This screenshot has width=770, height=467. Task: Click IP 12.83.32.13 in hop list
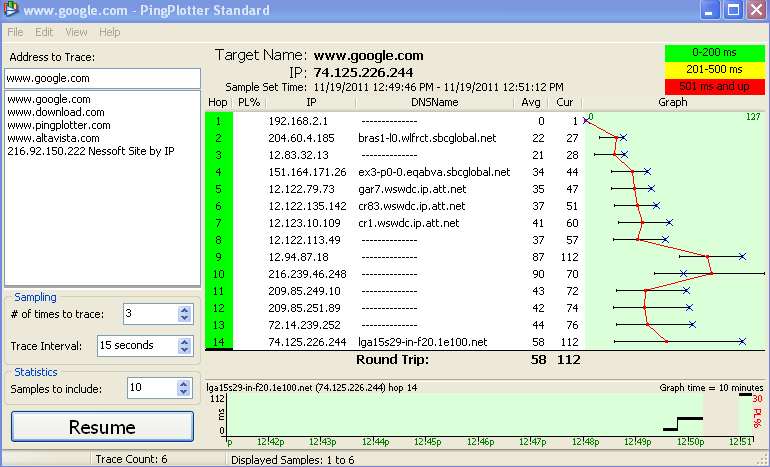point(298,155)
